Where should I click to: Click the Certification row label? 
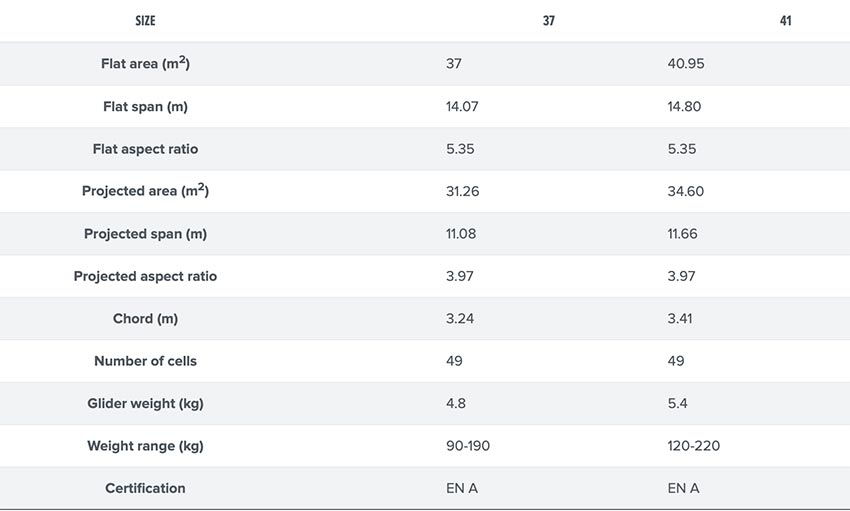click(145, 488)
